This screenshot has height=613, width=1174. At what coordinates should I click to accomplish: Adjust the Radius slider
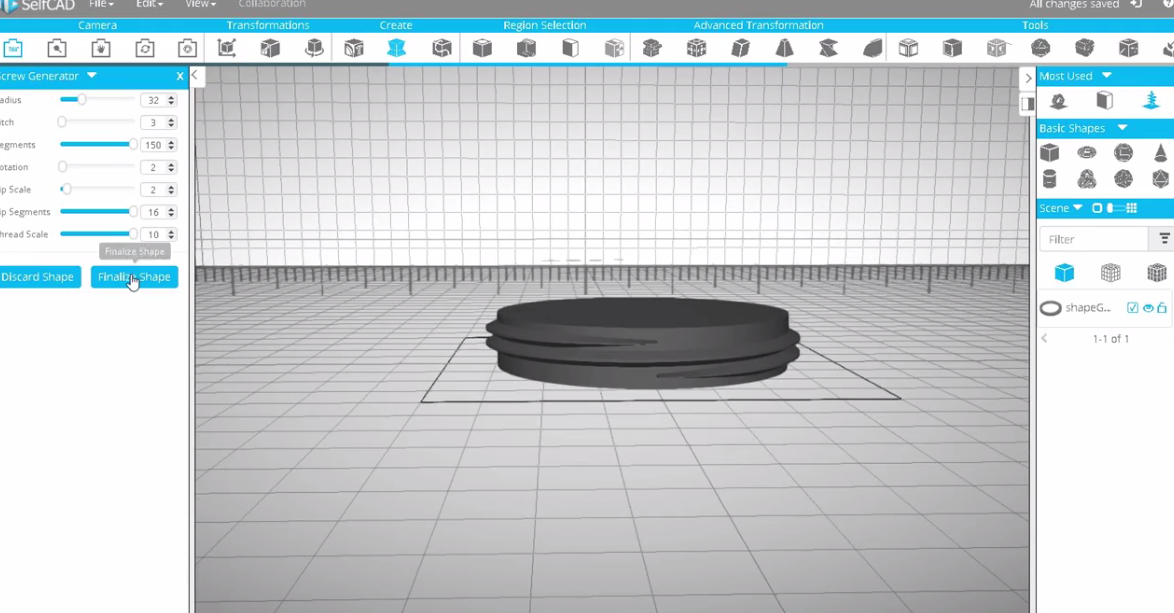98,100
